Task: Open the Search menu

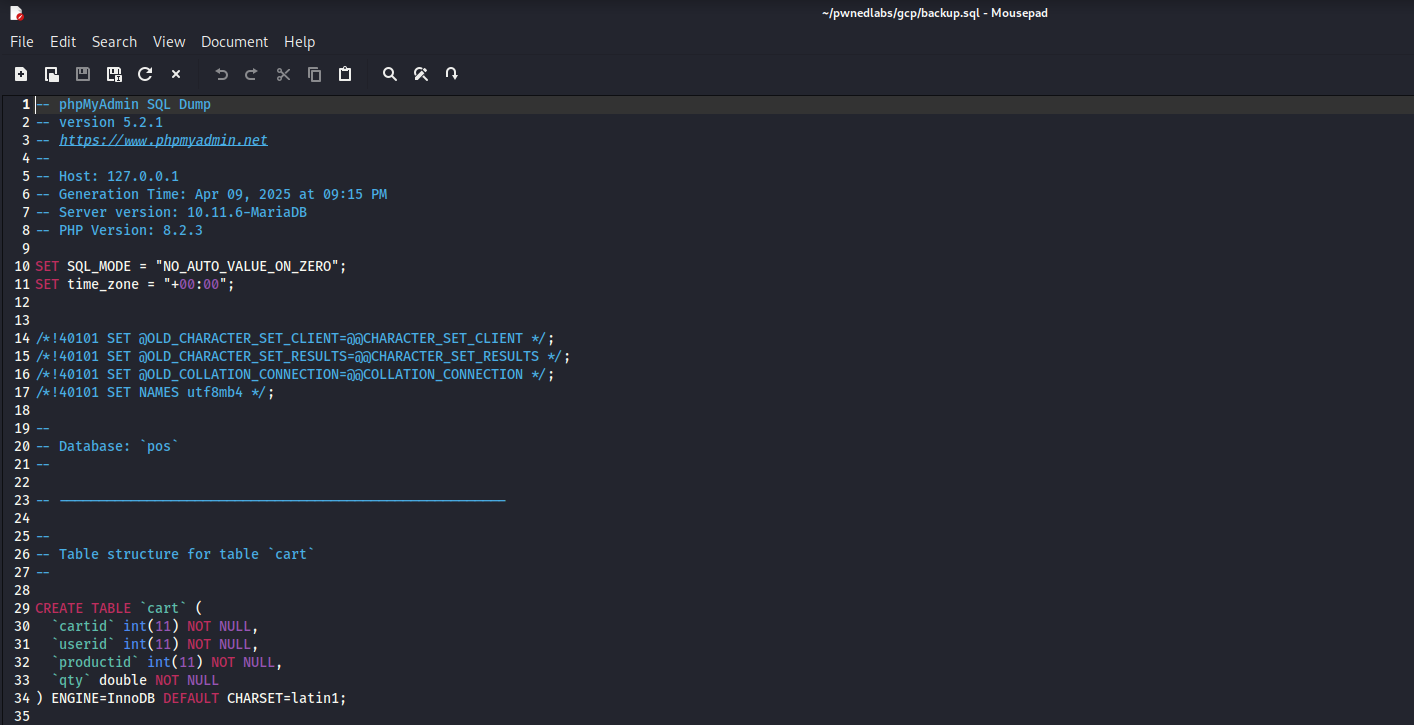Action: [114, 42]
